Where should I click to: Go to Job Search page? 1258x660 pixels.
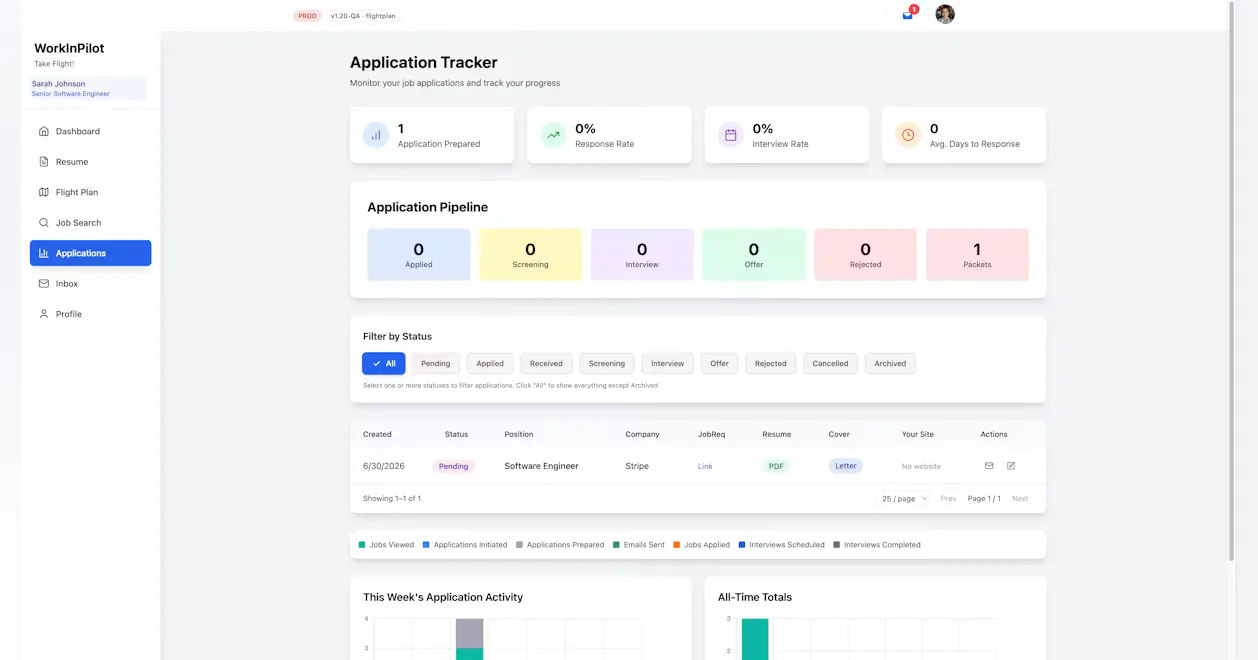tap(90, 223)
